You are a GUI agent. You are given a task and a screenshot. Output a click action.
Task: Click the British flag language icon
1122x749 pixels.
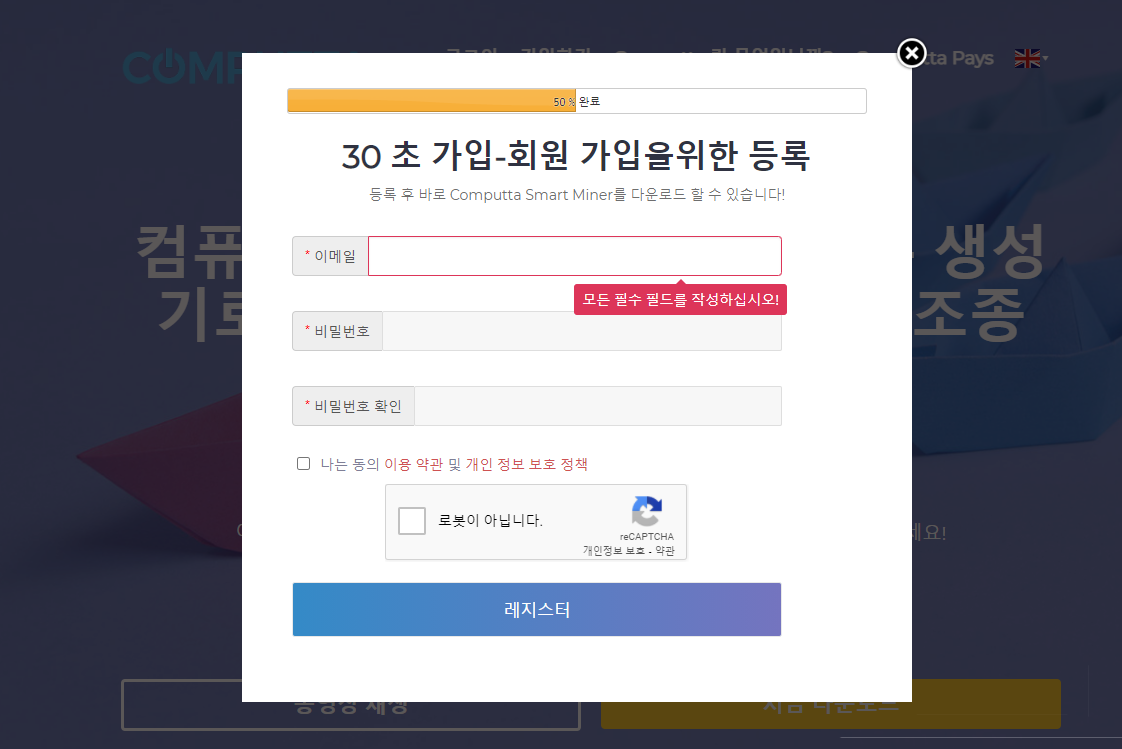[x=1026, y=58]
